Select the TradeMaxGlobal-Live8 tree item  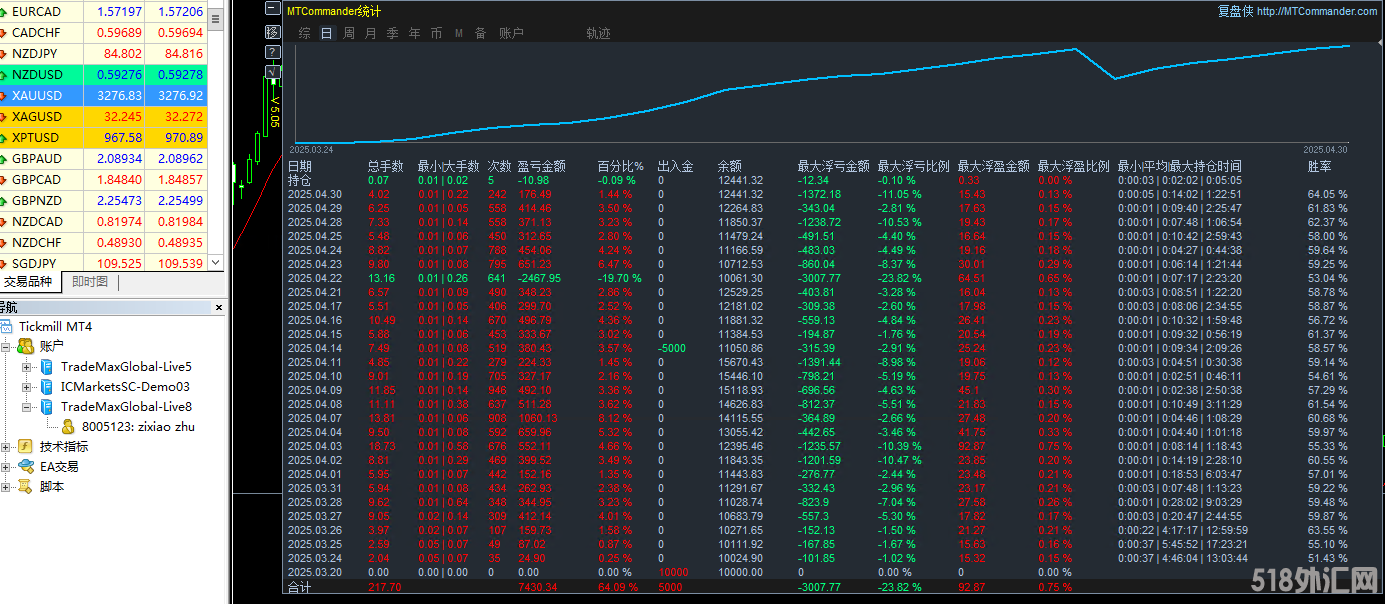click(126, 407)
